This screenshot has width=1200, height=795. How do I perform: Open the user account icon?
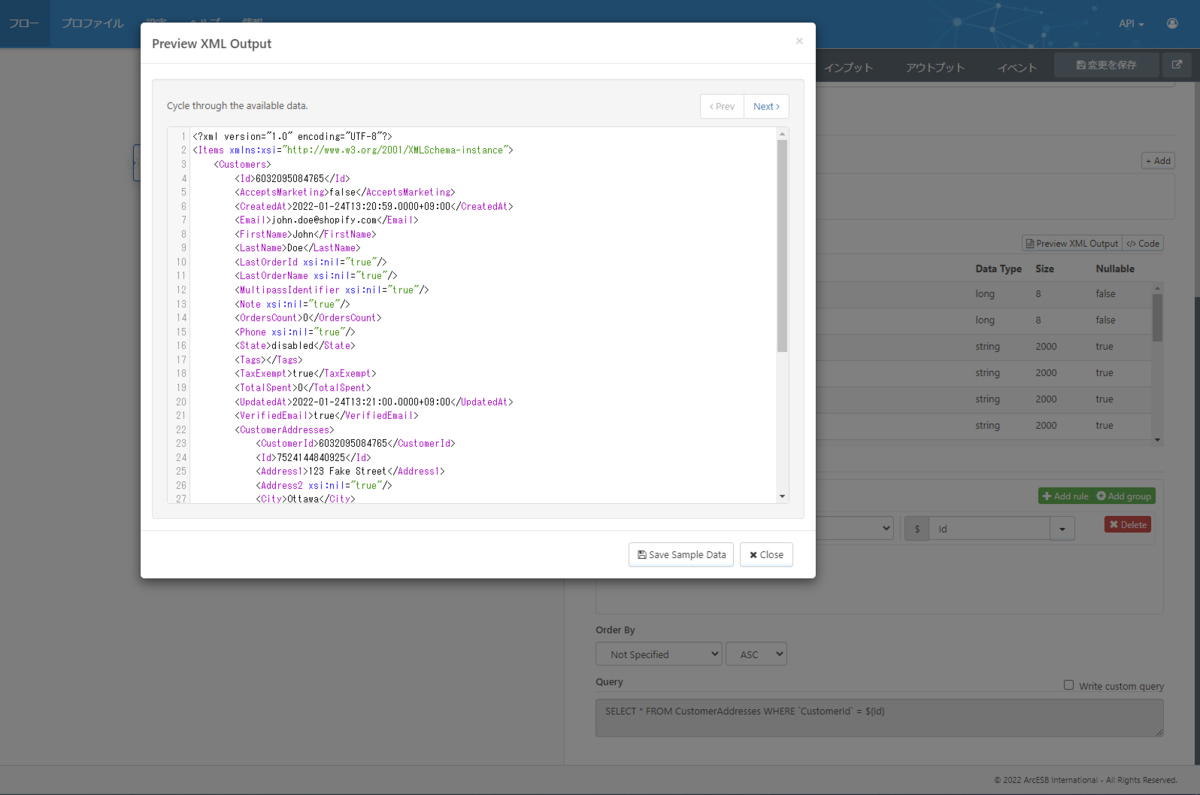1172,23
